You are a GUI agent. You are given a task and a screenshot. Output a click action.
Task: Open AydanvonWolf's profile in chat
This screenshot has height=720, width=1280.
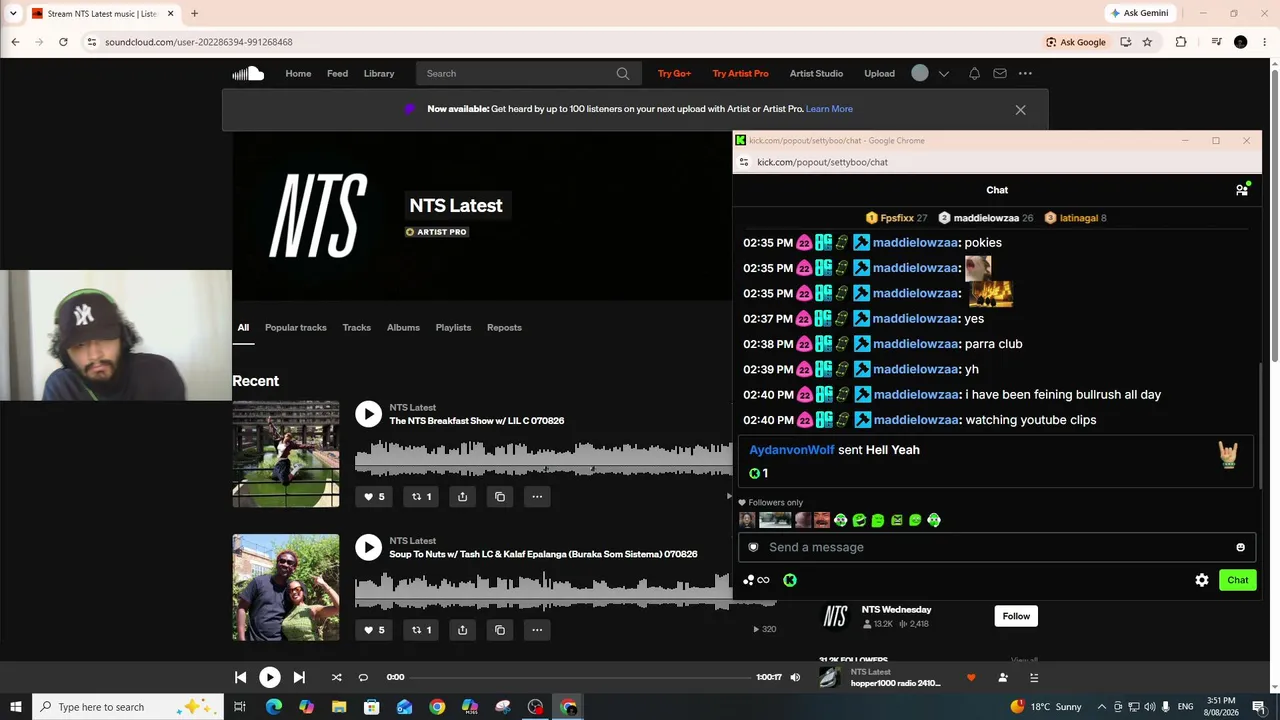coord(792,450)
